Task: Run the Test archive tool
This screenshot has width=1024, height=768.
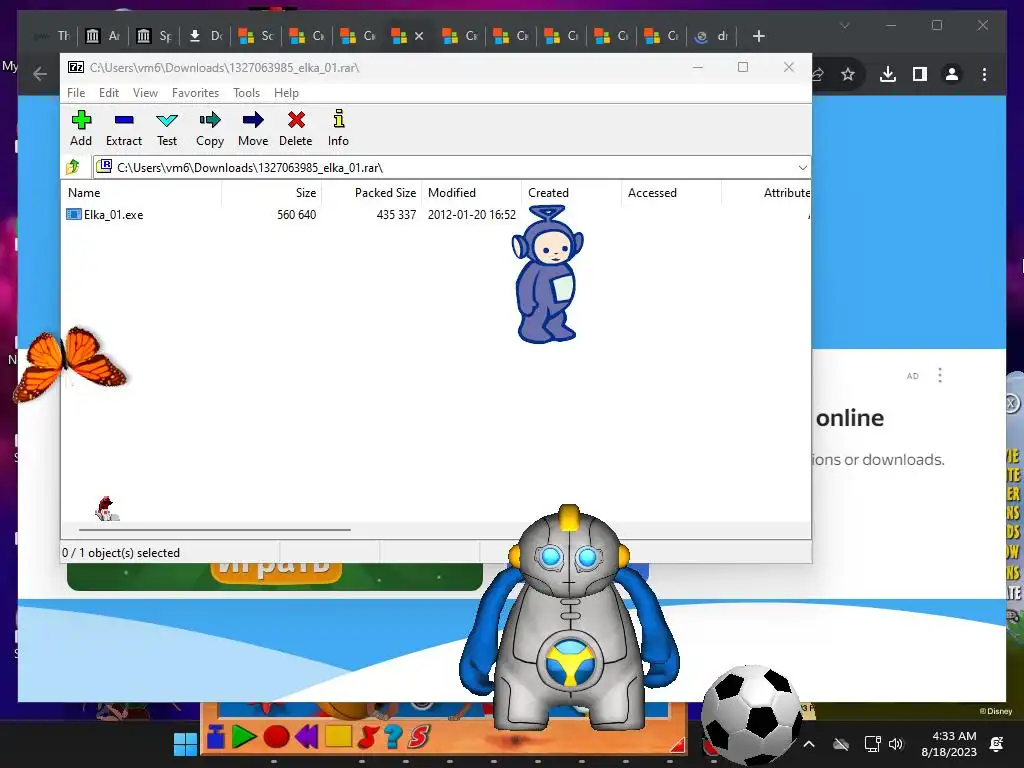Action: tap(167, 129)
